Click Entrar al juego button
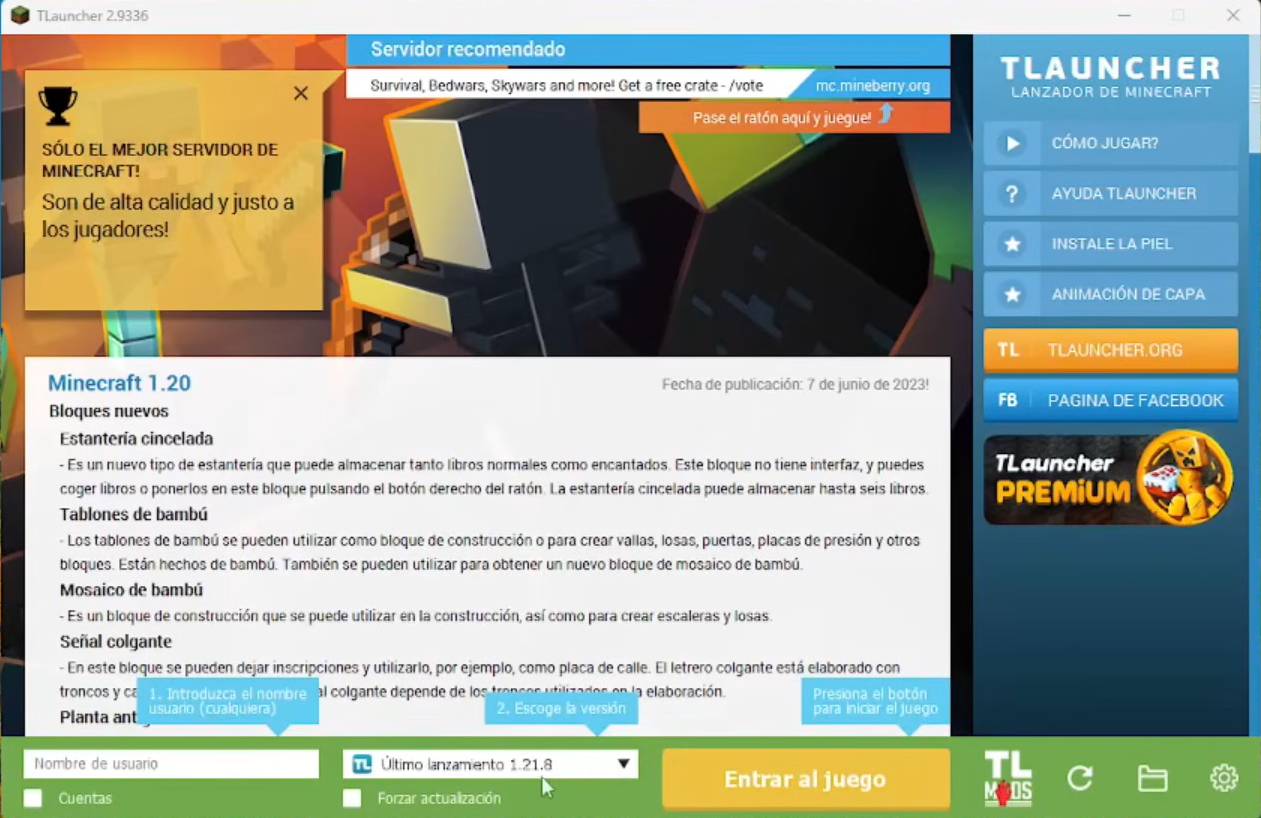1261x818 pixels. tap(806, 779)
